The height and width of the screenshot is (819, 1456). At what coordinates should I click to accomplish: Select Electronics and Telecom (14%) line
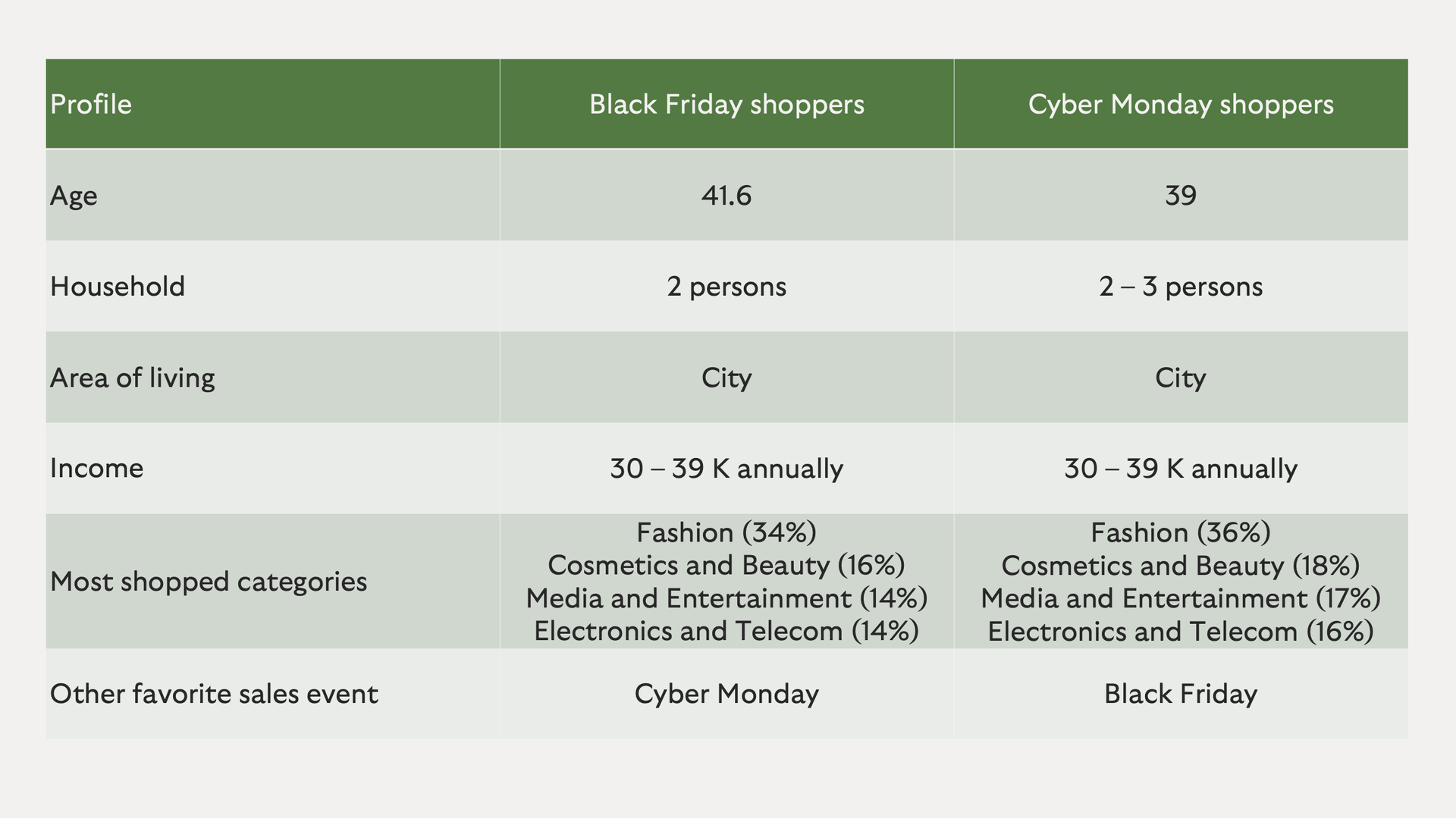(726, 631)
